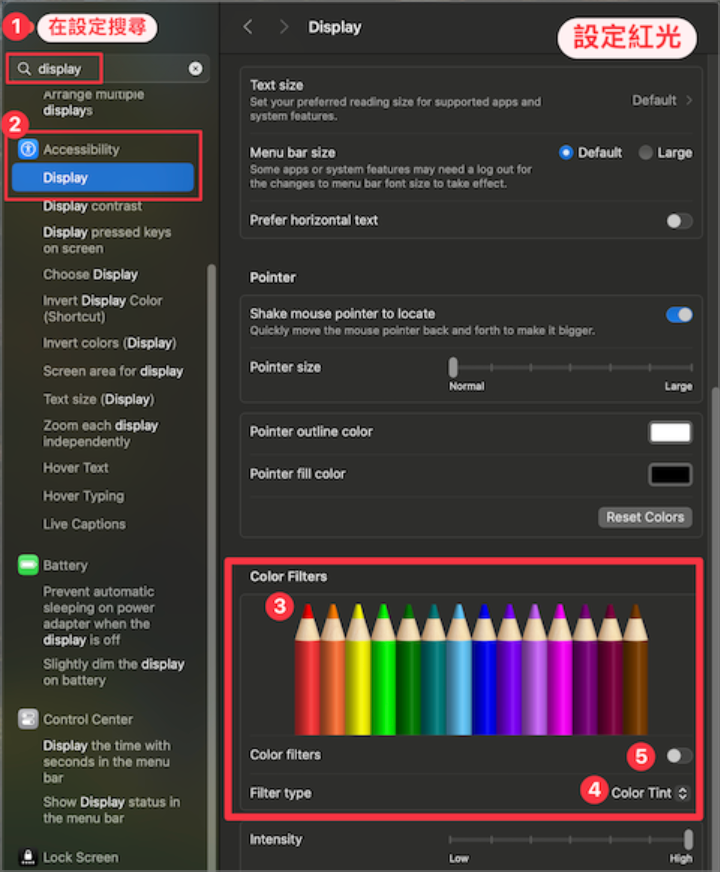This screenshot has width=720, height=872.
Task: Open Live Captions search result
Action: tap(84, 524)
